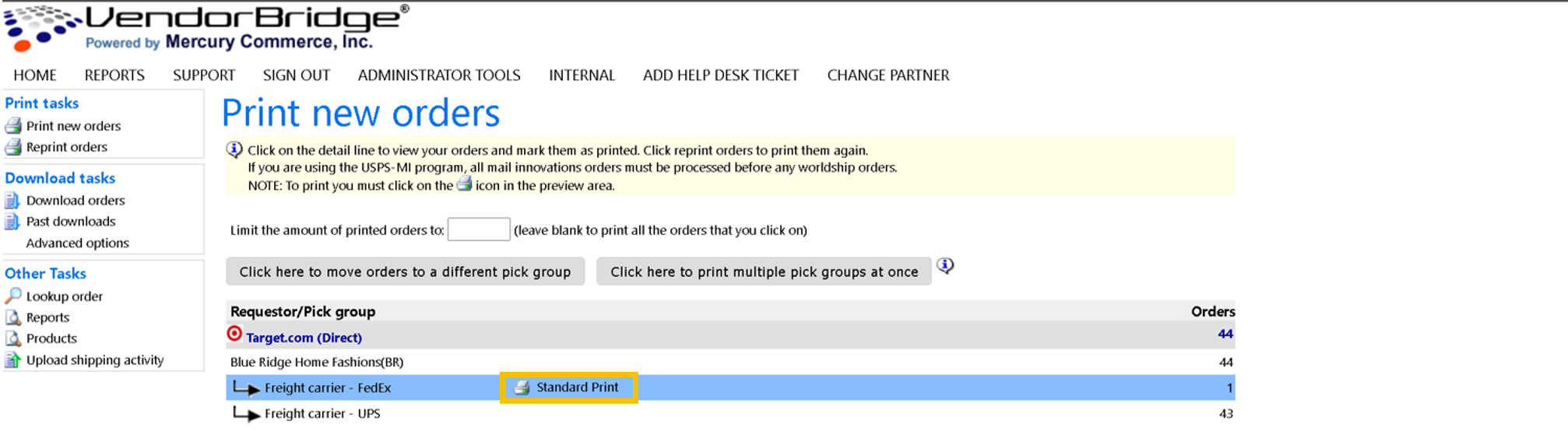Click the Products page icon
Viewport: 1568px width, 434px height.
click(x=13, y=338)
